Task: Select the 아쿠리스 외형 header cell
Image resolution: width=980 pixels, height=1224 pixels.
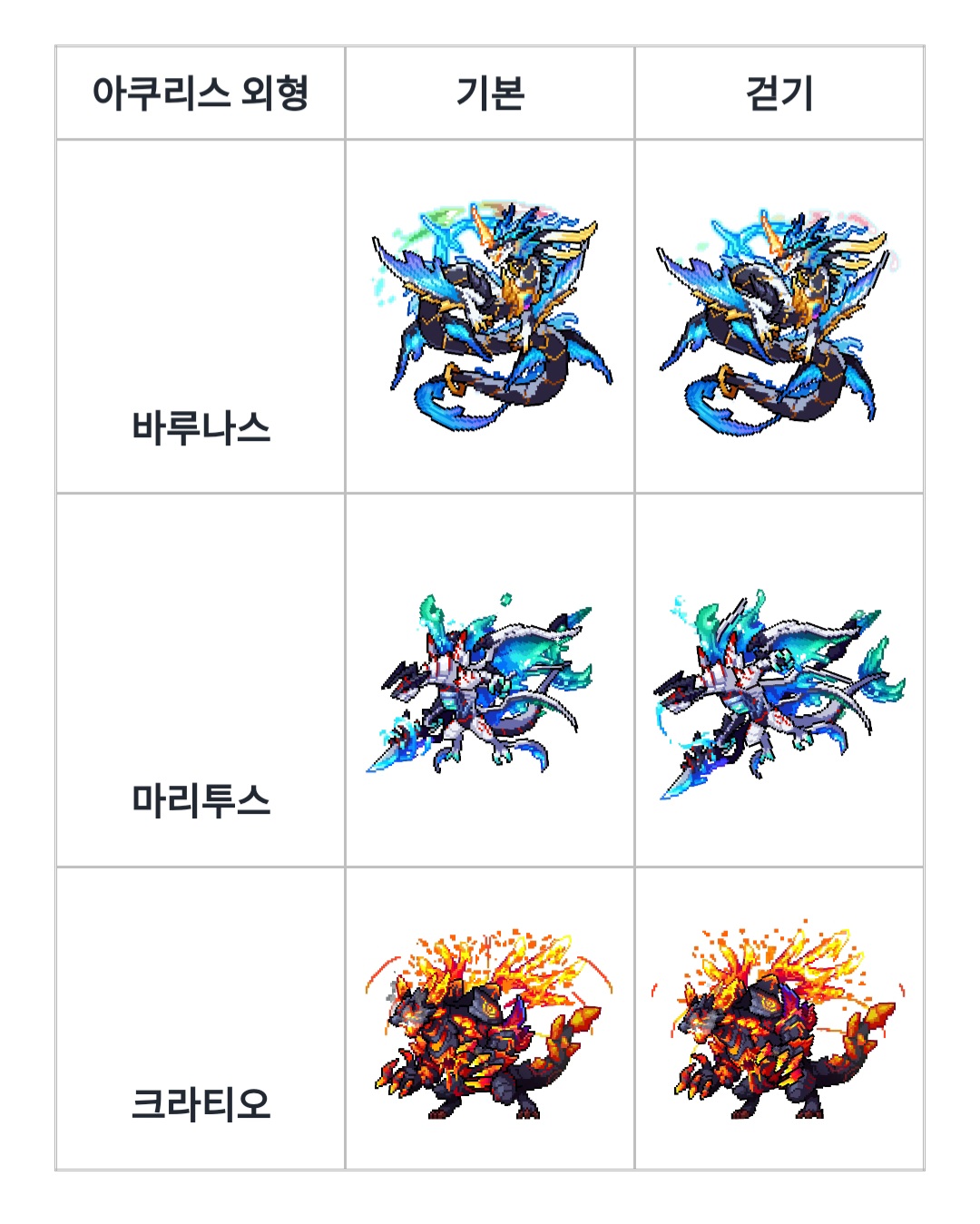Action: (201, 93)
